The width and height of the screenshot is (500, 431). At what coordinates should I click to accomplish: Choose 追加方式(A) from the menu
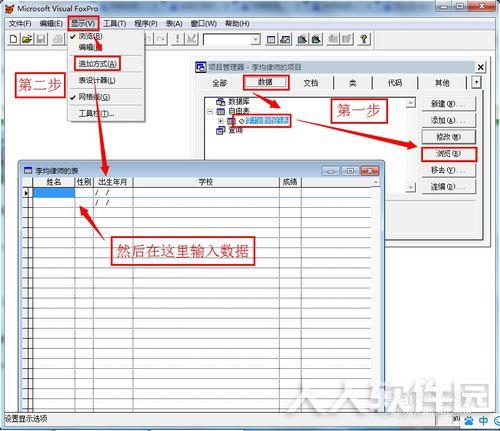tap(97, 64)
